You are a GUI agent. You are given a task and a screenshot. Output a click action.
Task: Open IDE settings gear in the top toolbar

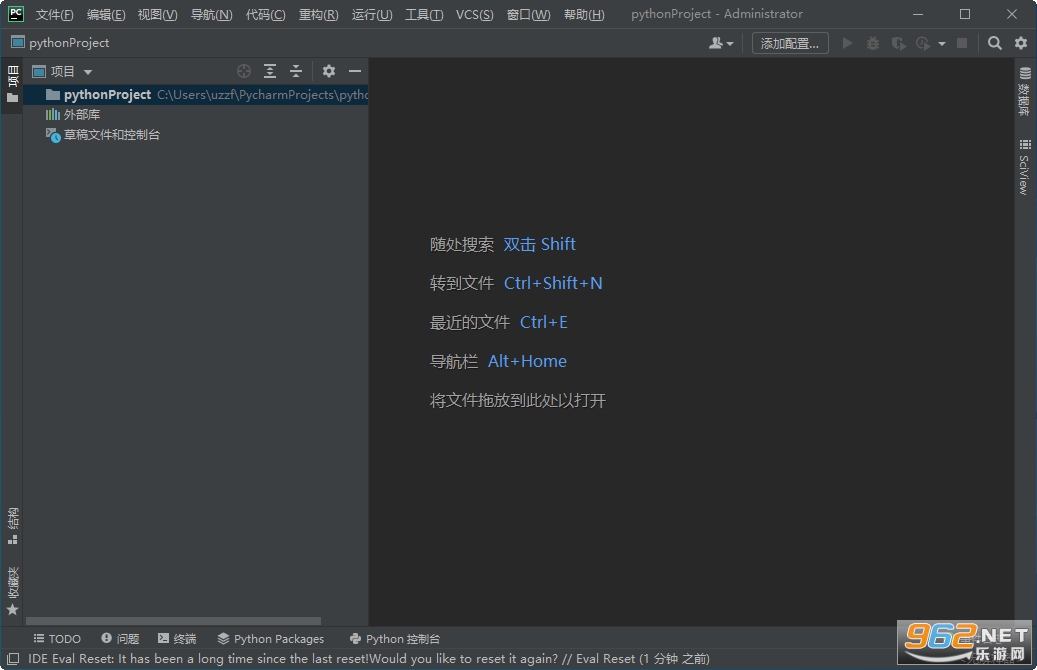coord(1021,43)
